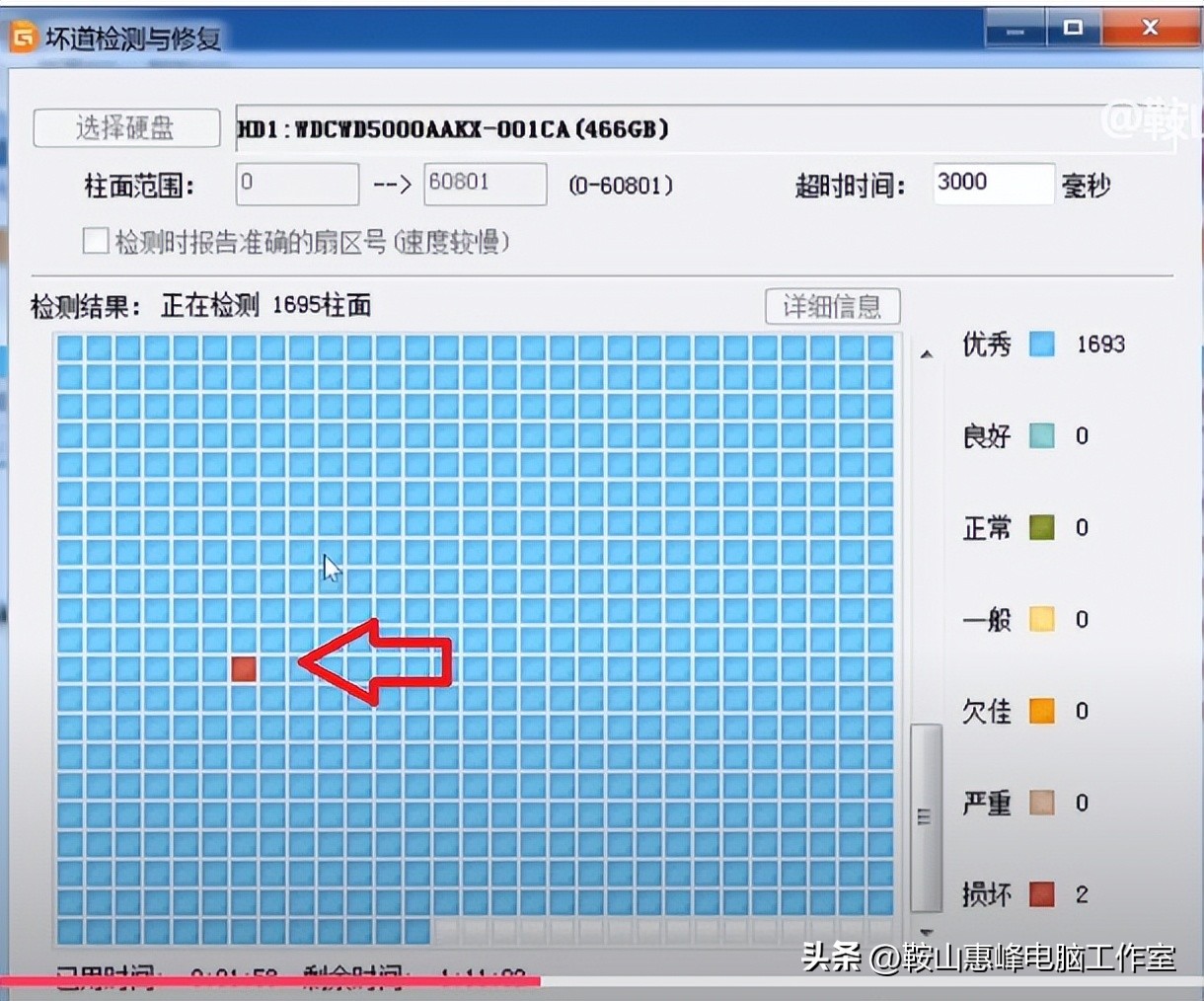This screenshot has height=1001, width=1204.
Task: Select the red damaged block indicated by arrow
Action: 245,668
